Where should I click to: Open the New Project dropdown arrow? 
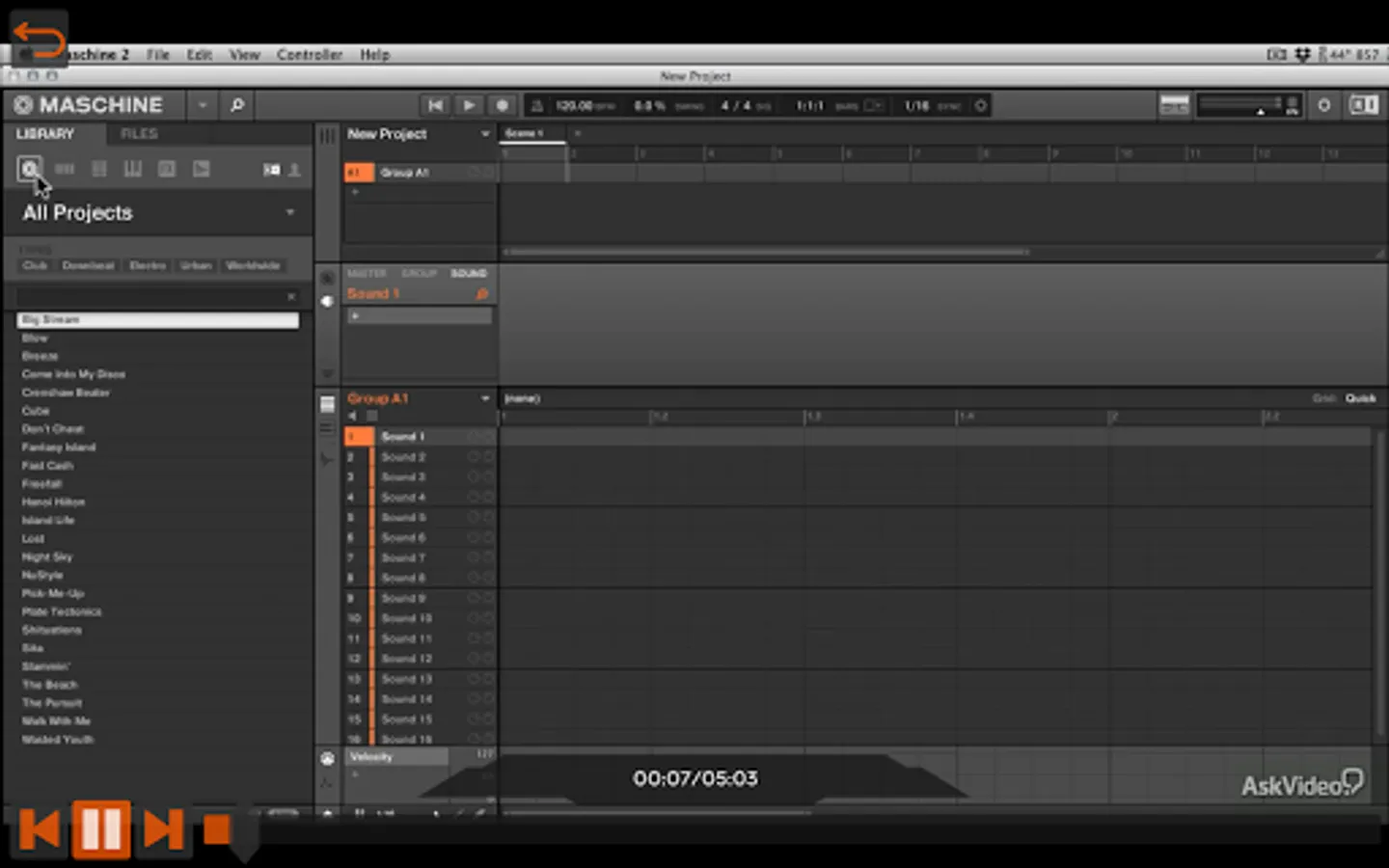pos(484,133)
